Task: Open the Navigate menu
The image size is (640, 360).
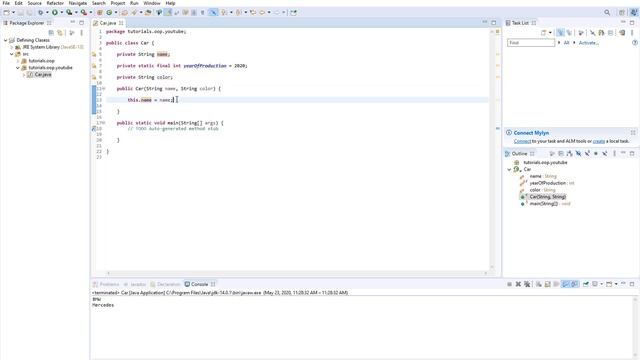Action: coord(78,3)
